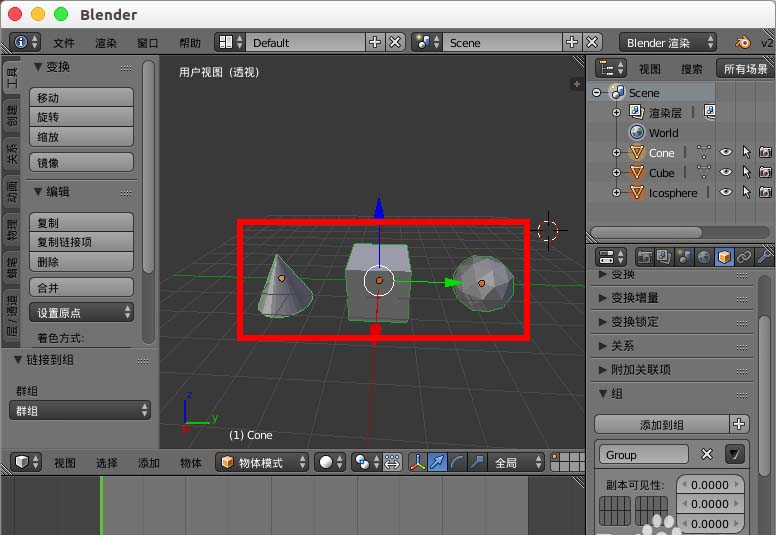Add a new scene with plus button

(572, 43)
